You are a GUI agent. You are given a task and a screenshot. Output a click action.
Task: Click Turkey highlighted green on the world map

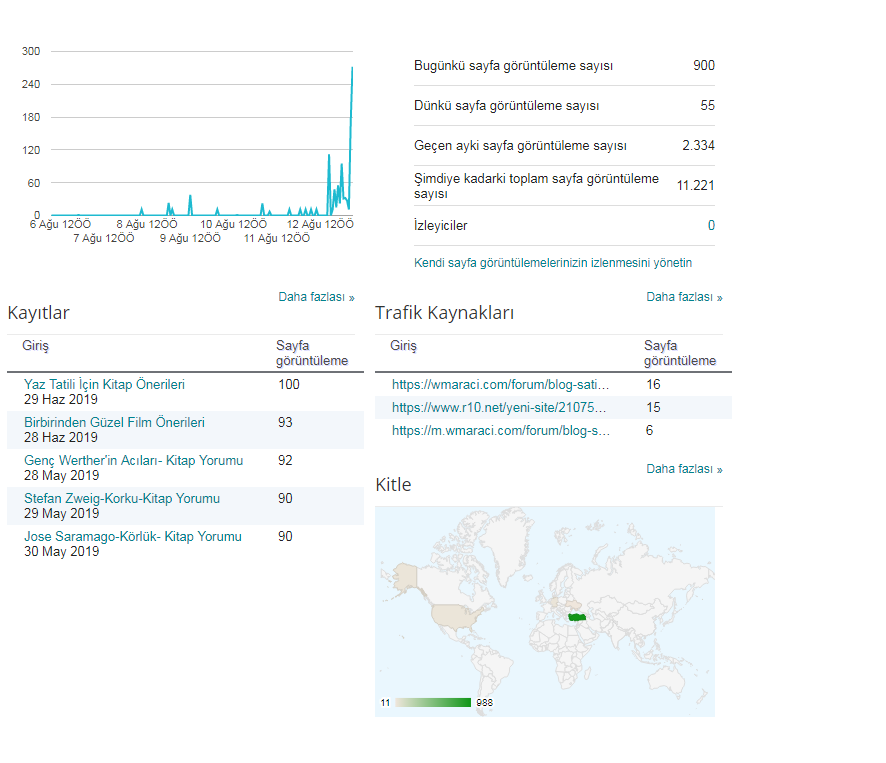(577, 617)
